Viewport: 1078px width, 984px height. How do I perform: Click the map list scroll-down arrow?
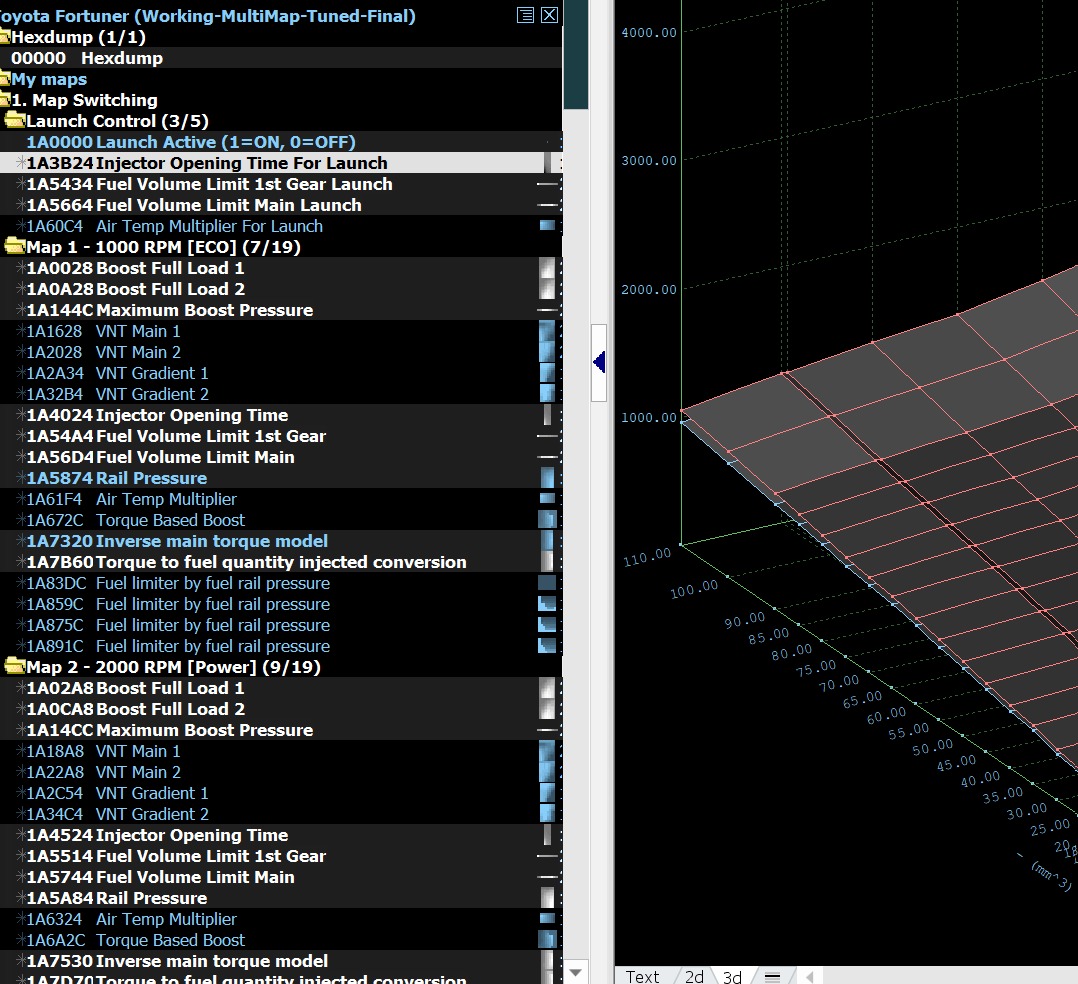pos(575,972)
